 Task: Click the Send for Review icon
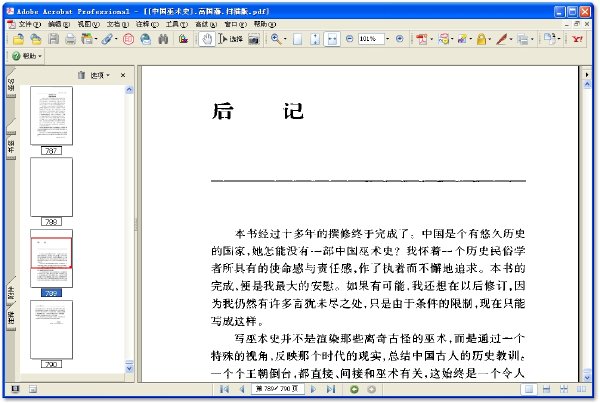coord(462,39)
